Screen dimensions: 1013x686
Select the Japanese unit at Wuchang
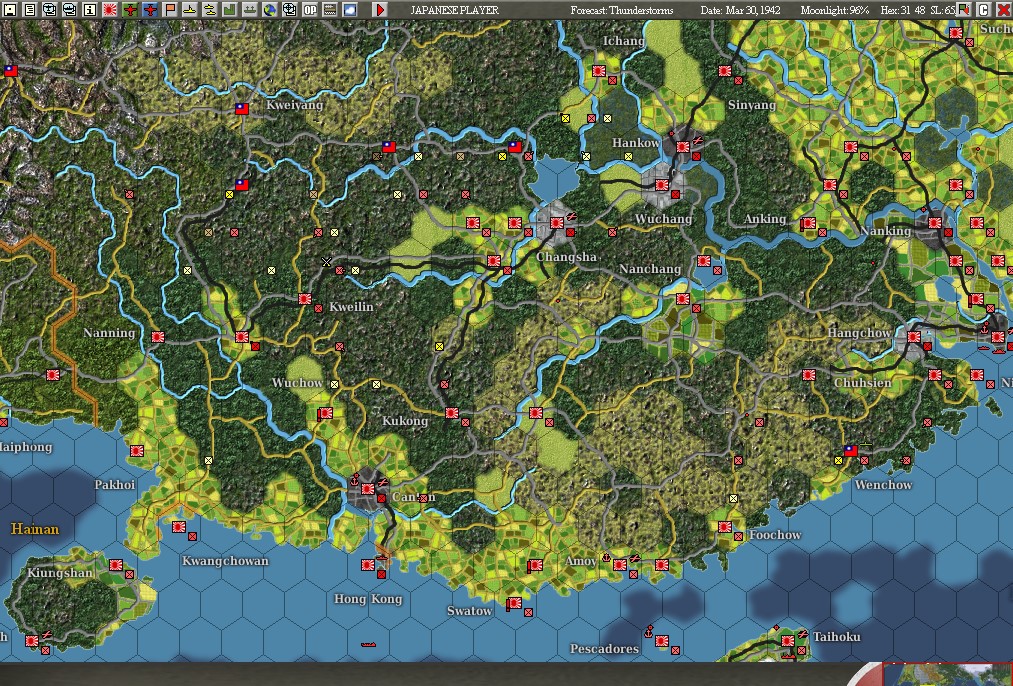[662, 185]
